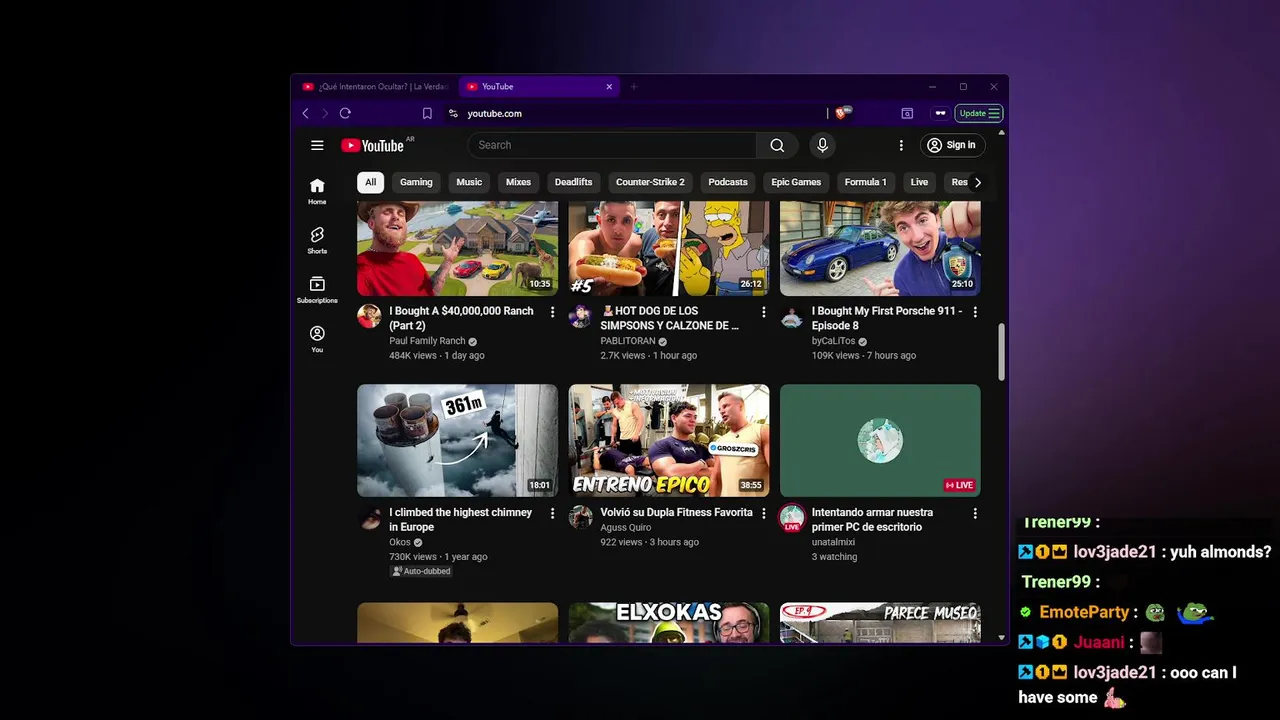Click the glasses icon in toolbar
This screenshot has height=720, width=1280.
[940, 113]
